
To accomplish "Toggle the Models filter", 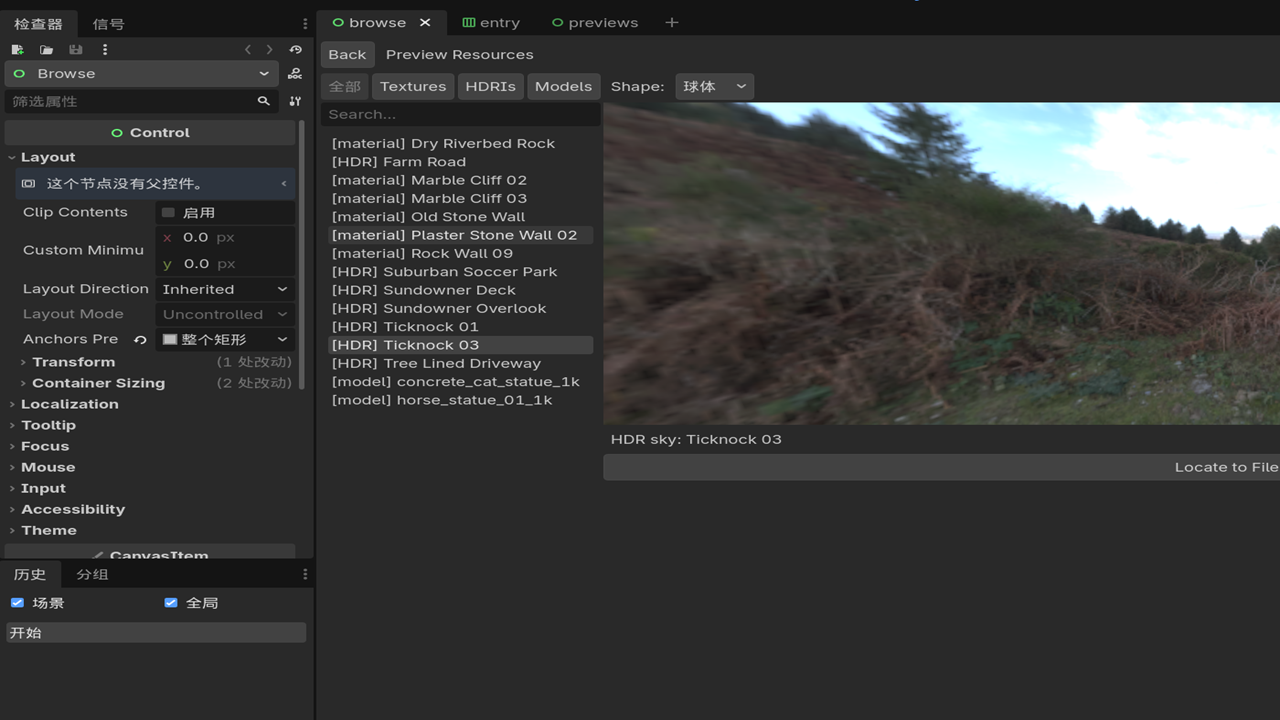I will pyautogui.click(x=563, y=86).
